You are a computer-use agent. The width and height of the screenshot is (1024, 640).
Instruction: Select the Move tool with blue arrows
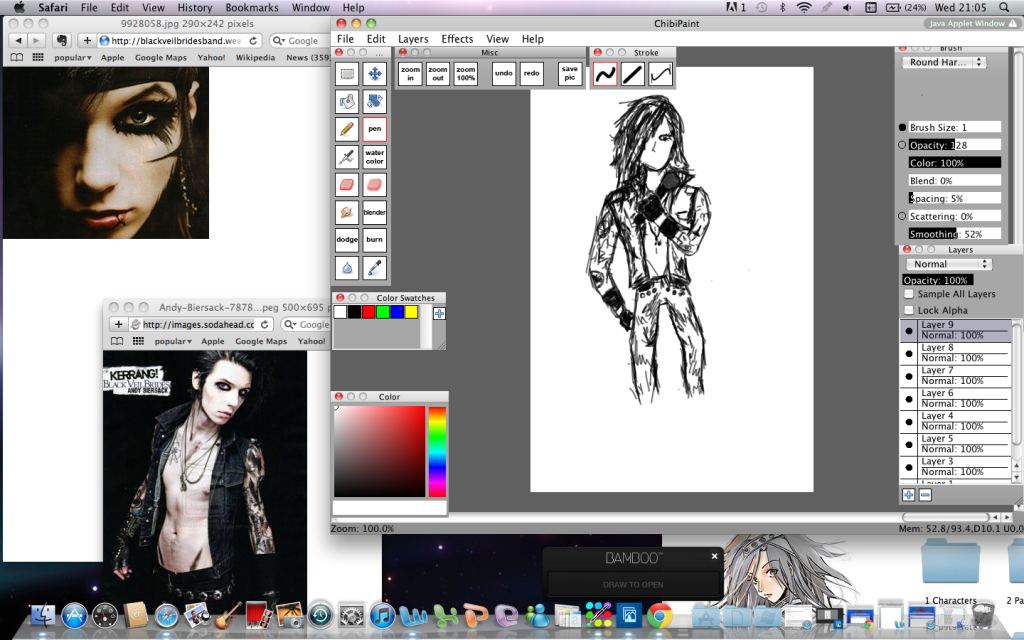click(x=375, y=73)
